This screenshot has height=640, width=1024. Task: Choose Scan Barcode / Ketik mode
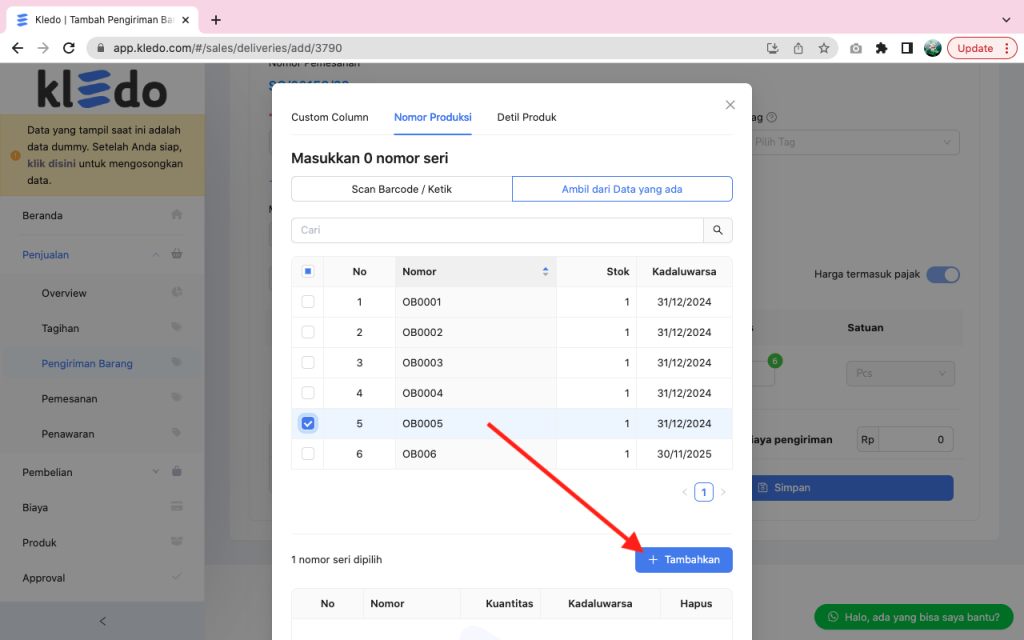click(x=402, y=189)
